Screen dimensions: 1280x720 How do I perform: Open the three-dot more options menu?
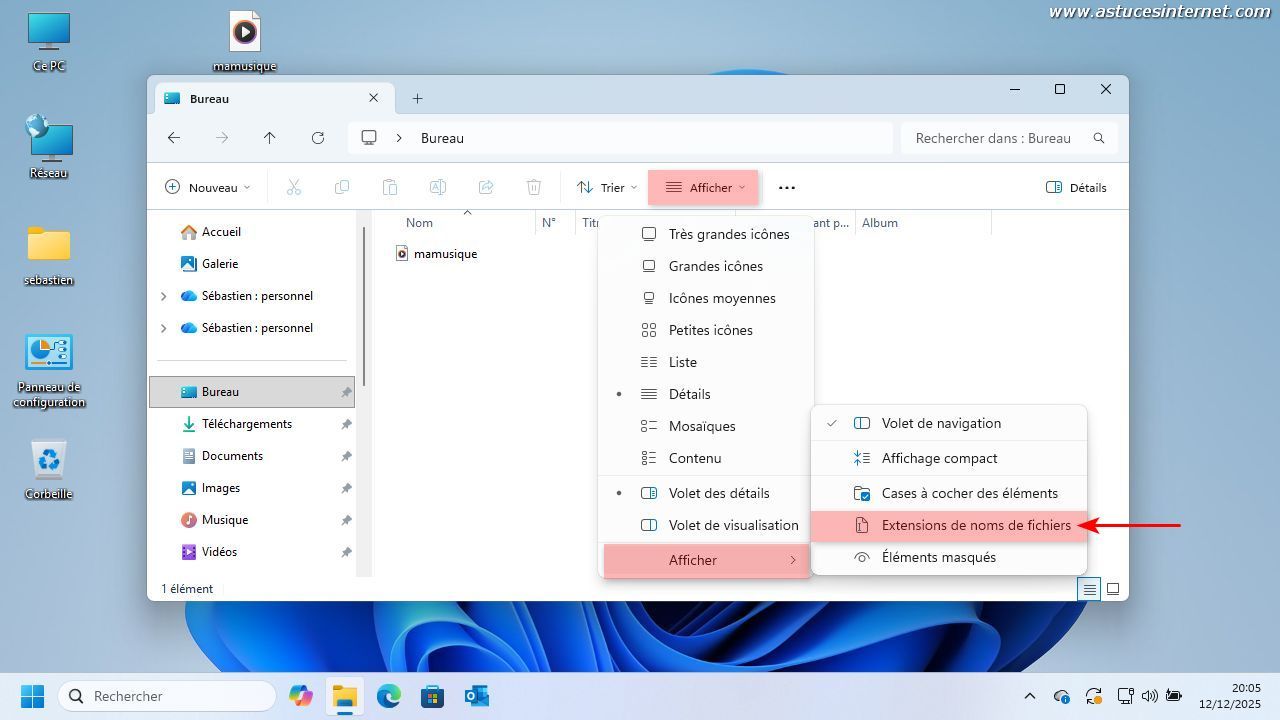[x=787, y=187]
